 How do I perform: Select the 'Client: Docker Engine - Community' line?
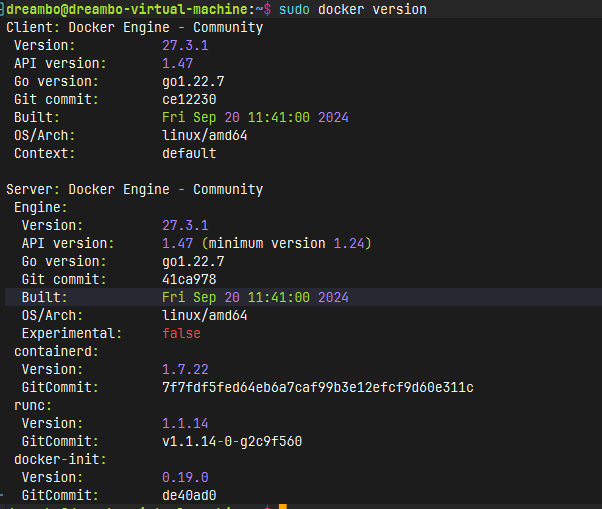tap(135, 27)
